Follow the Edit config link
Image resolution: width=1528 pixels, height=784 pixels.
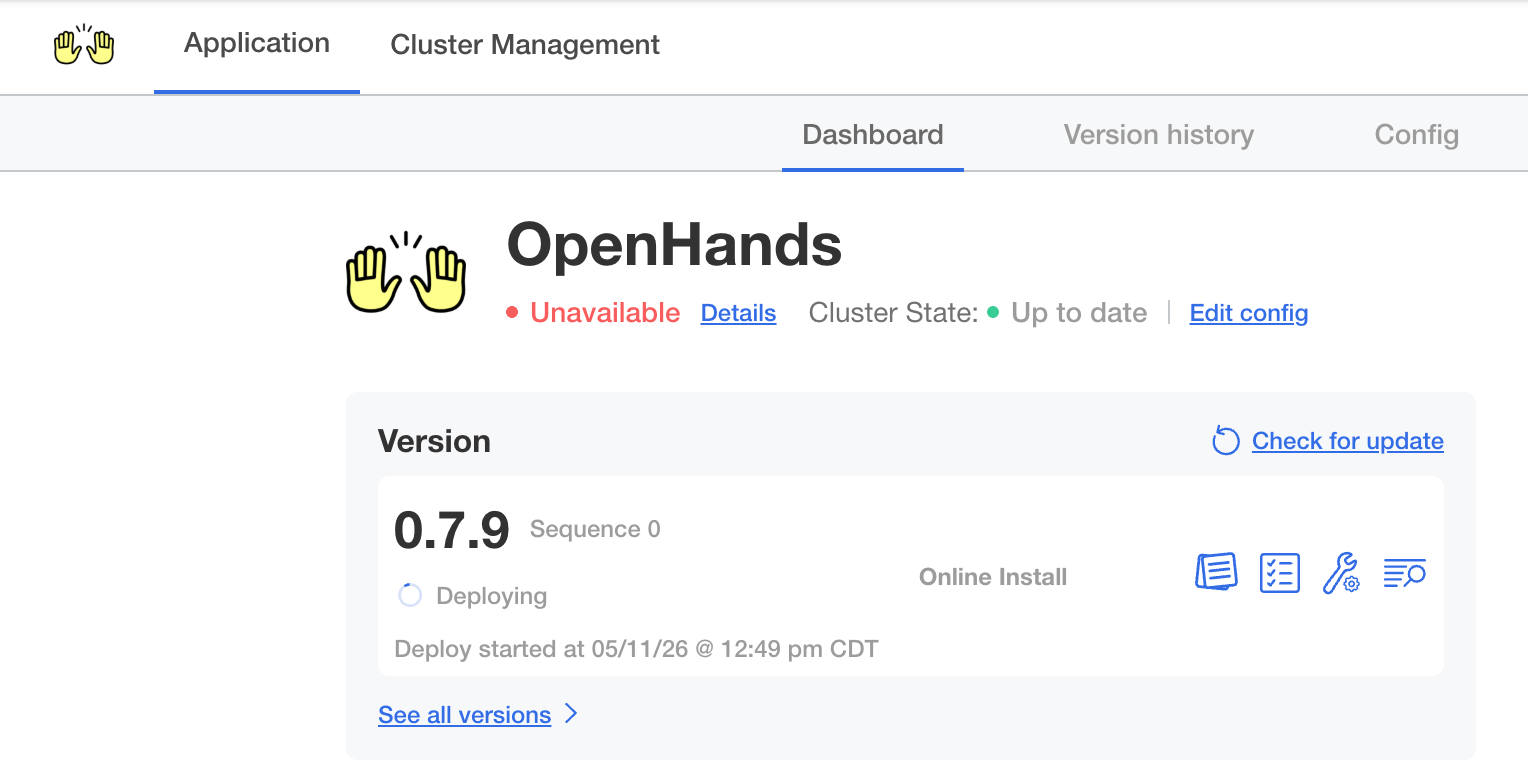point(1249,313)
